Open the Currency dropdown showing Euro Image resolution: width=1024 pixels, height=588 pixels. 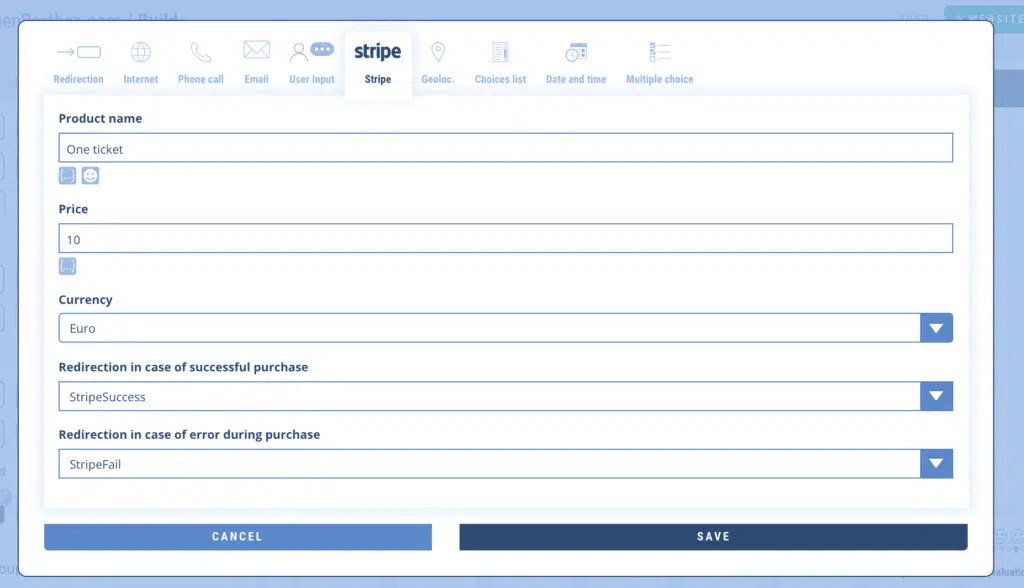click(936, 328)
